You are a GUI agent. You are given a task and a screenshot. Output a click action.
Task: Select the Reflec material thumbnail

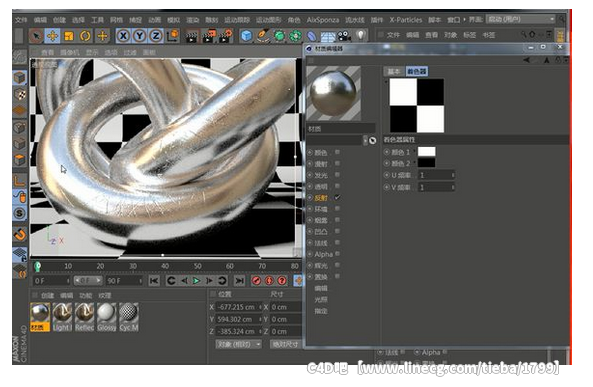pyautogui.click(x=84, y=317)
